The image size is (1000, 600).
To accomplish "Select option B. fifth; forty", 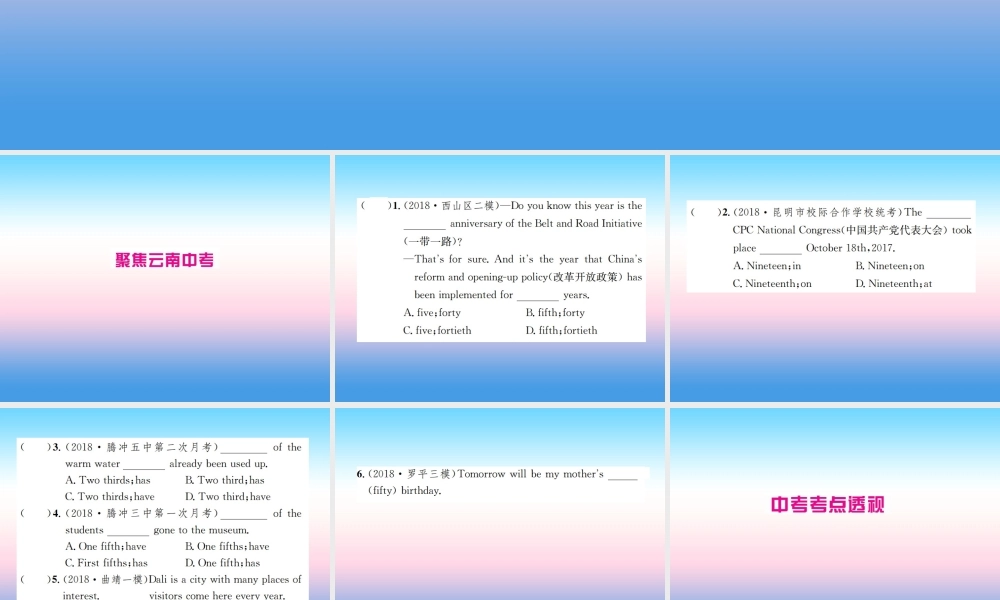I will 555,312.
